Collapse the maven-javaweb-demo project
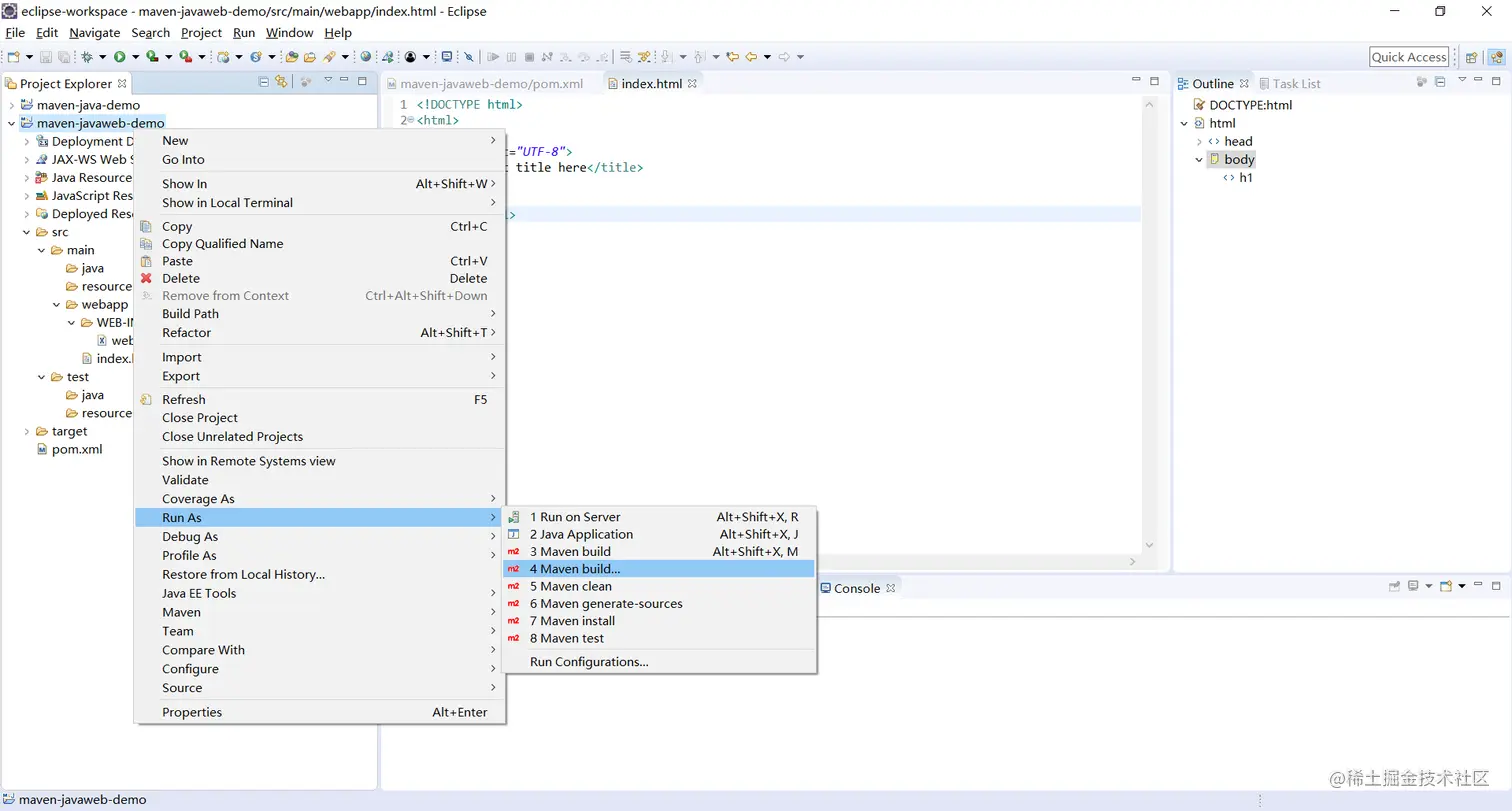The width and height of the screenshot is (1512, 811). pos(11,123)
